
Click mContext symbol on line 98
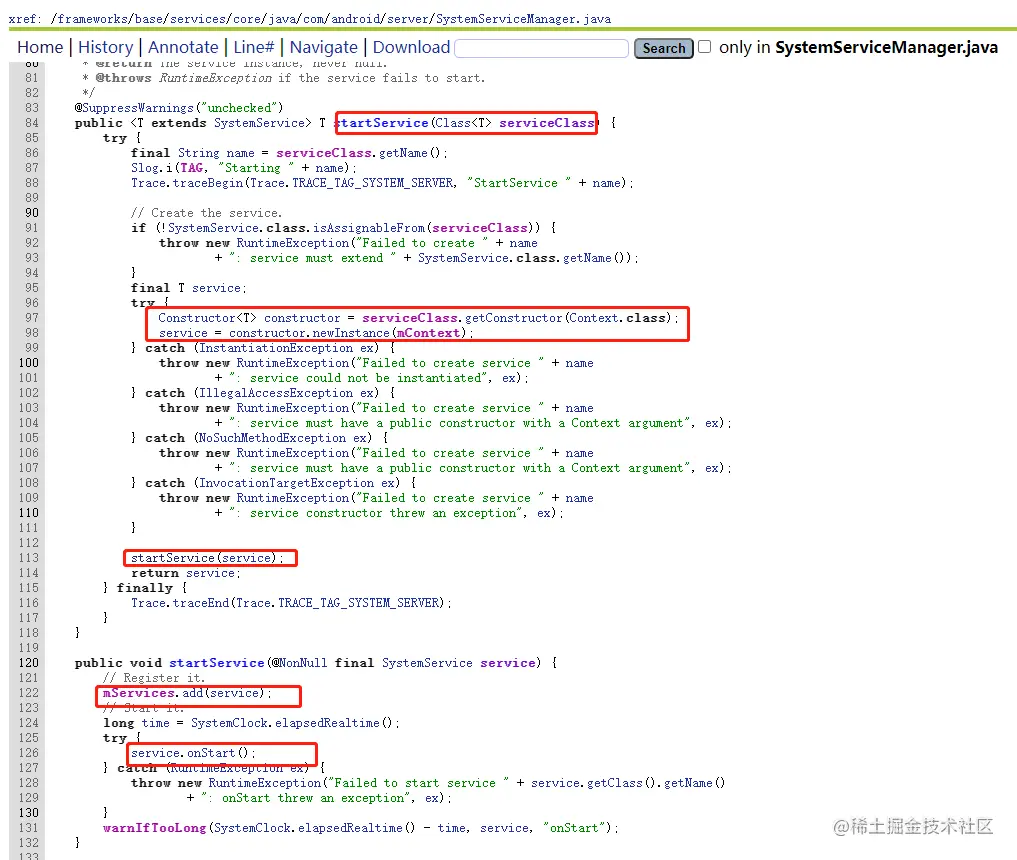(x=428, y=333)
